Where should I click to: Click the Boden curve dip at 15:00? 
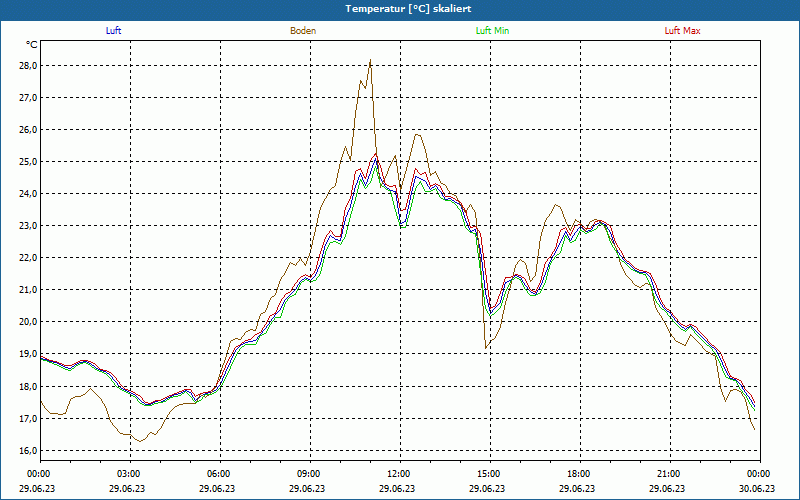486,348
